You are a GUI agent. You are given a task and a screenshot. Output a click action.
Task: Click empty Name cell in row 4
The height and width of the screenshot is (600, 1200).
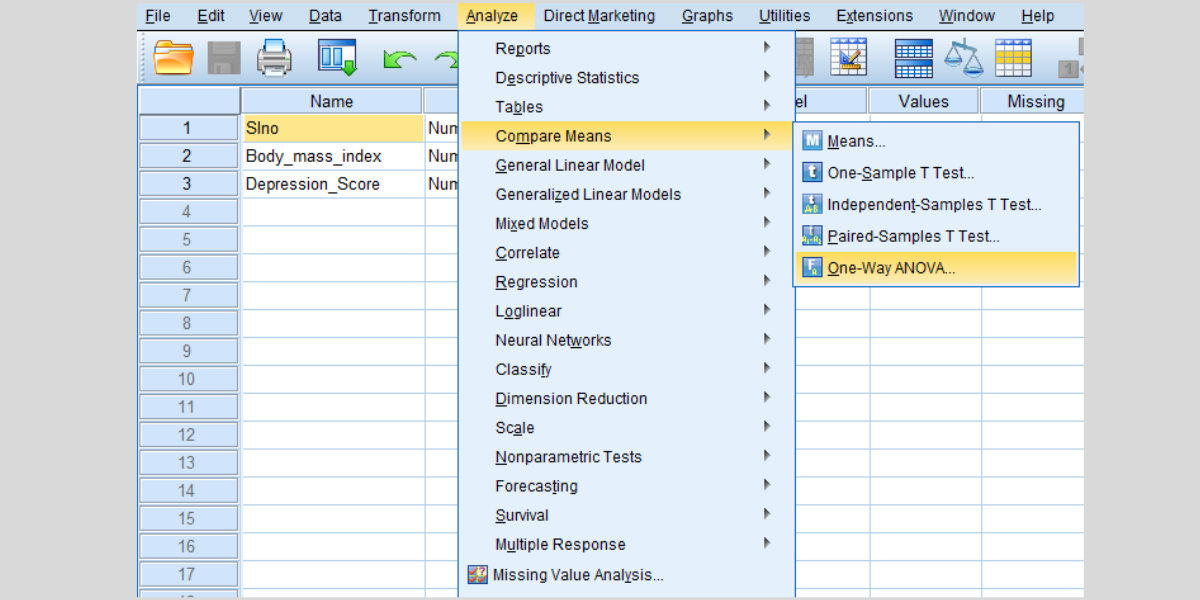coord(332,212)
